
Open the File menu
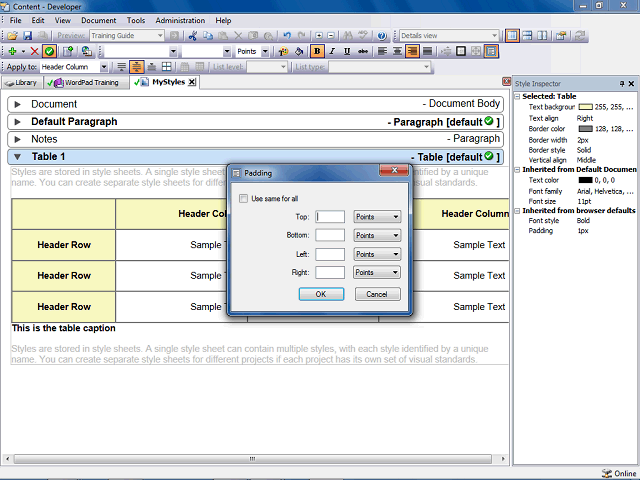tap(16, 20)
